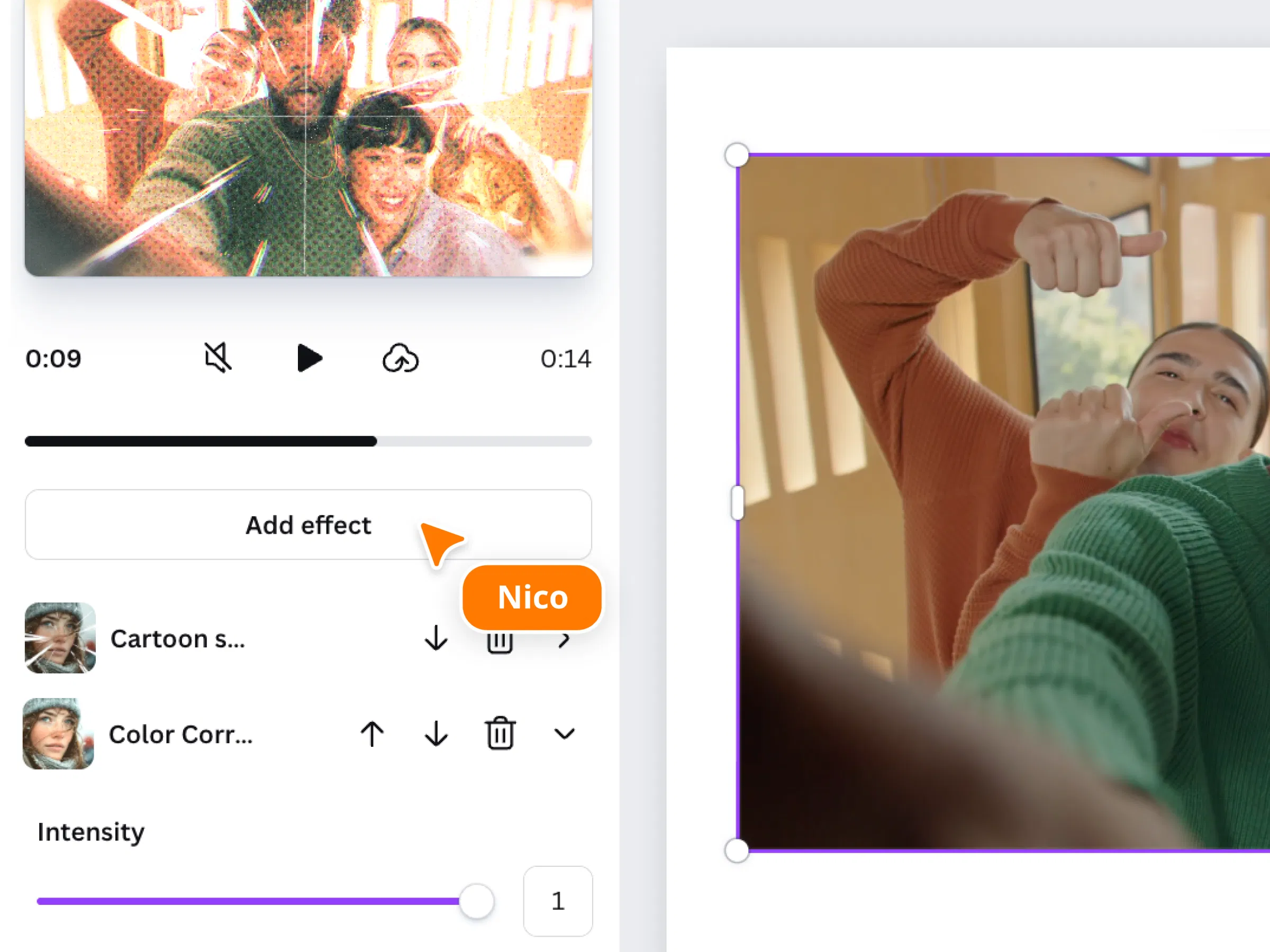Click the bottom-left resize handle of image

coord(737,850)
